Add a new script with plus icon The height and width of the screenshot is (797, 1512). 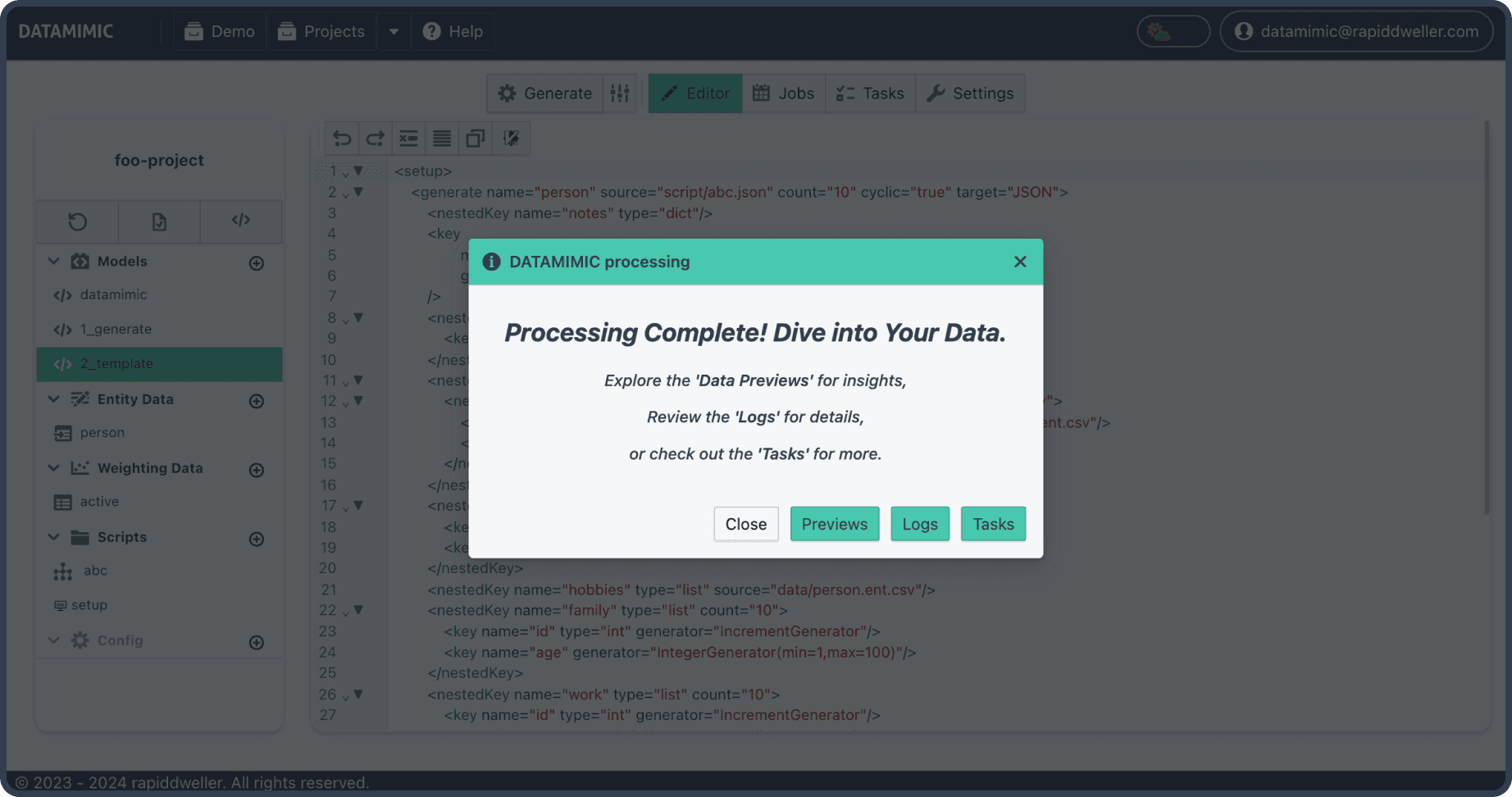click(257, 539)
